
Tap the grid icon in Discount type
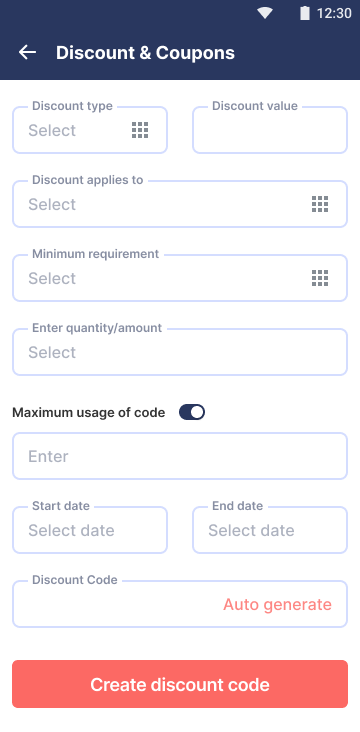(x=140, y=130)
